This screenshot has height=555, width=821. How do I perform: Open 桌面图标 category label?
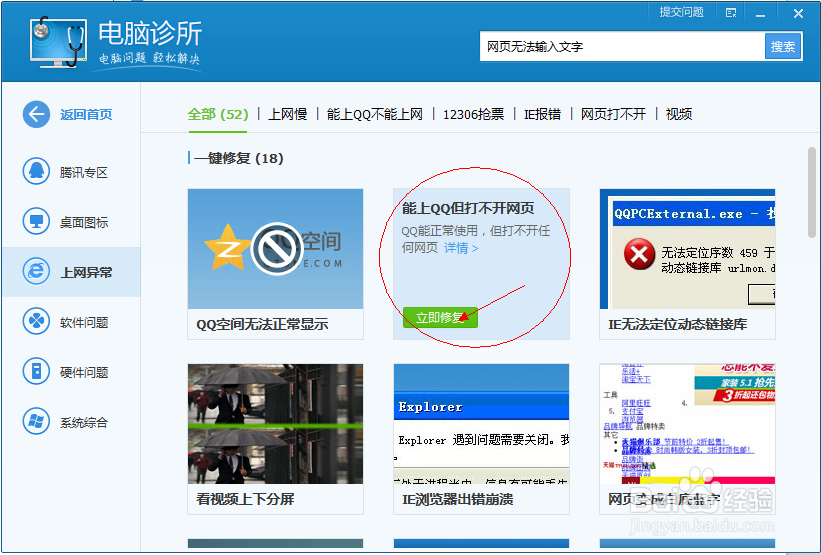[84, 223]
